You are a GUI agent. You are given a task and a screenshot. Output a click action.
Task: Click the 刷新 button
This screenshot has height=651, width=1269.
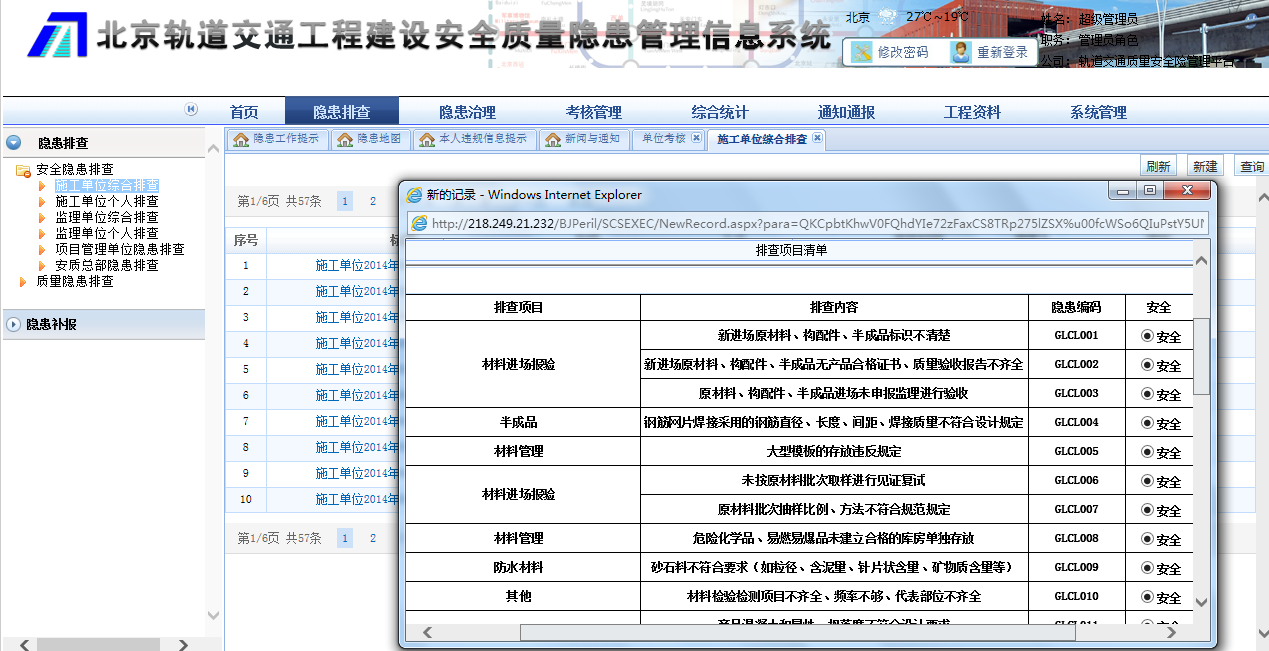(x=1158, y=166)
